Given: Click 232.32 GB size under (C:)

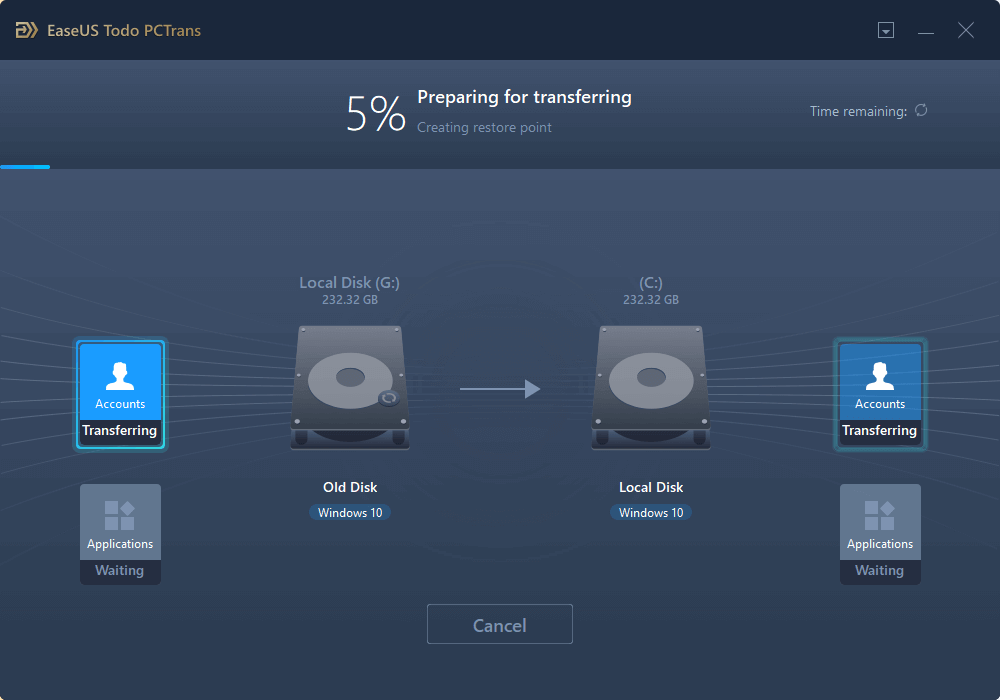Looking at the screenshot, I should coord(651,300).
